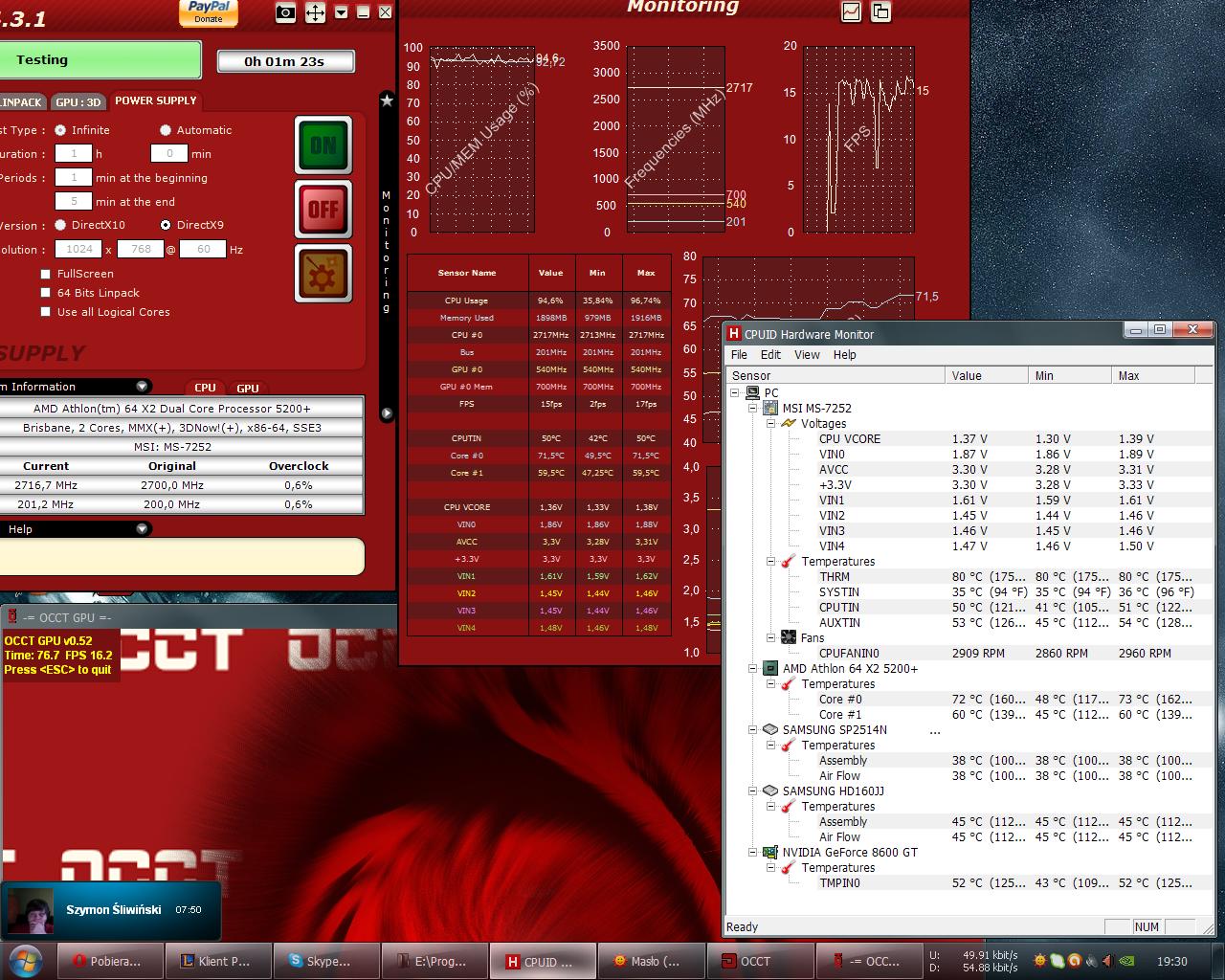
Task: Click the PC computer icon in HWMonitor tree
Action: (753, 392)
